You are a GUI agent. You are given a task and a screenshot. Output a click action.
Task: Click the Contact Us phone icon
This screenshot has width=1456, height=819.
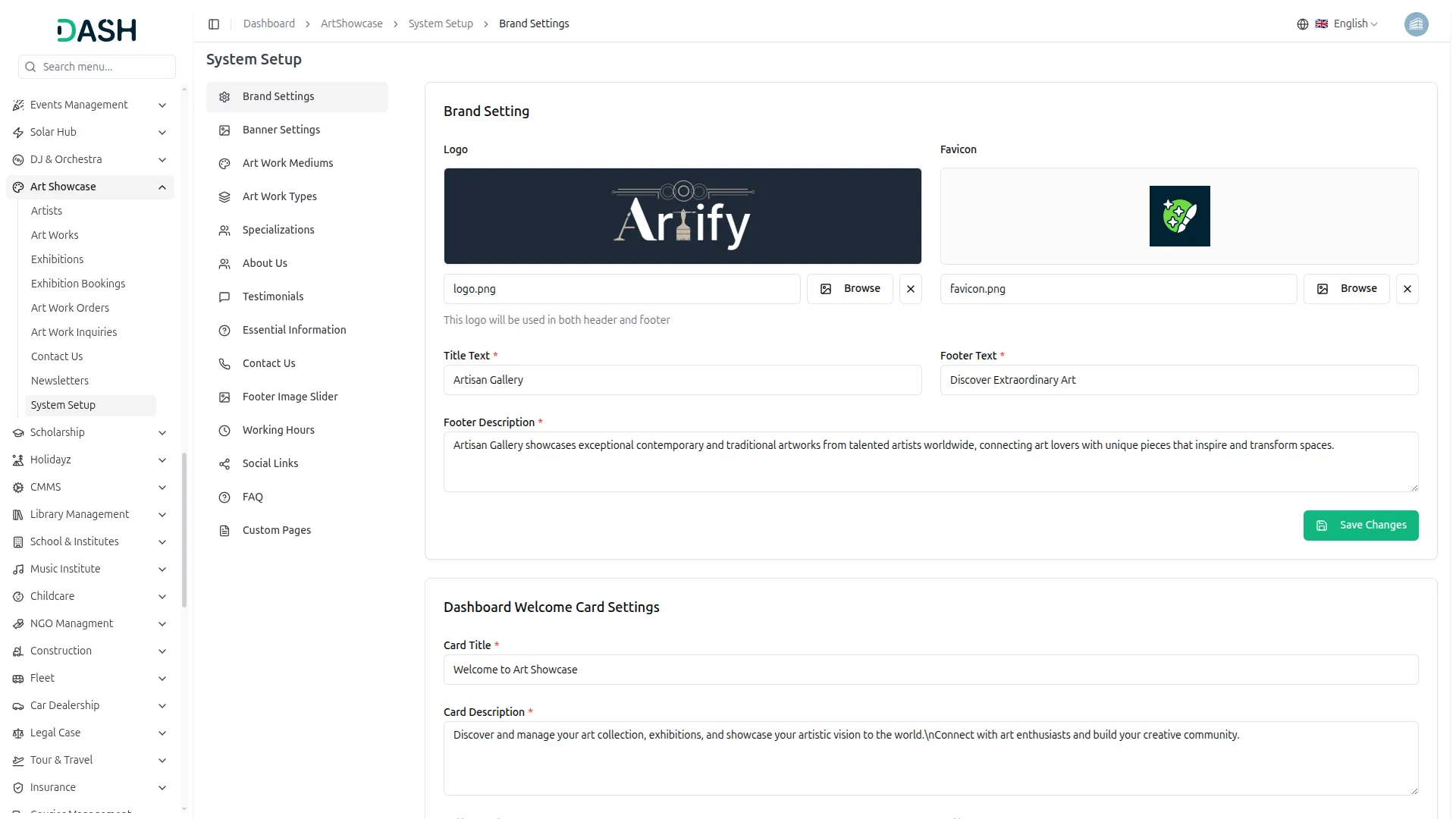point(224,364)
